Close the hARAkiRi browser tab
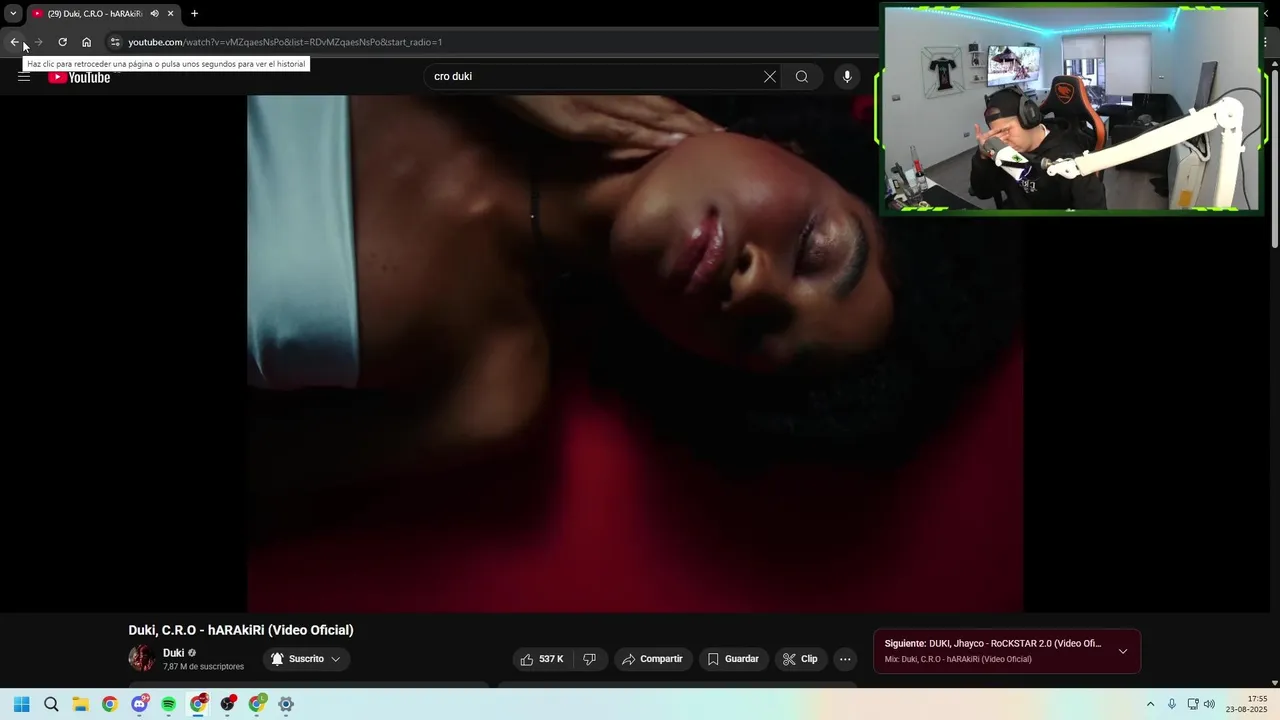Viewport: 1280px width, 720px height. click(170, 14)
